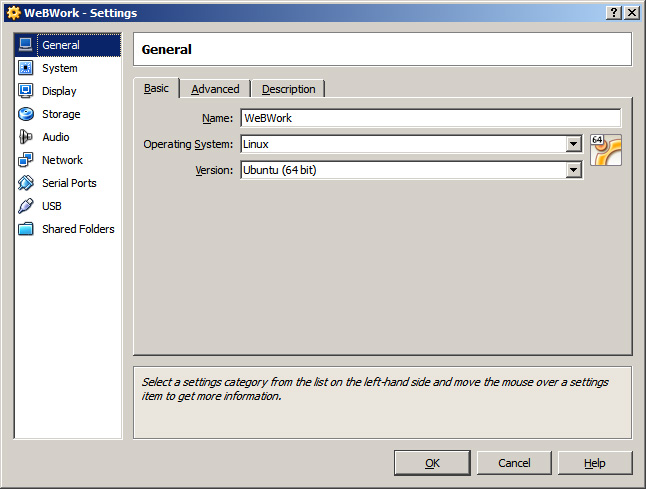Image resolution: width=646 pixels, height=489 pixels.
Task: Select the General label in the sidebar
Action: (61, 45)
